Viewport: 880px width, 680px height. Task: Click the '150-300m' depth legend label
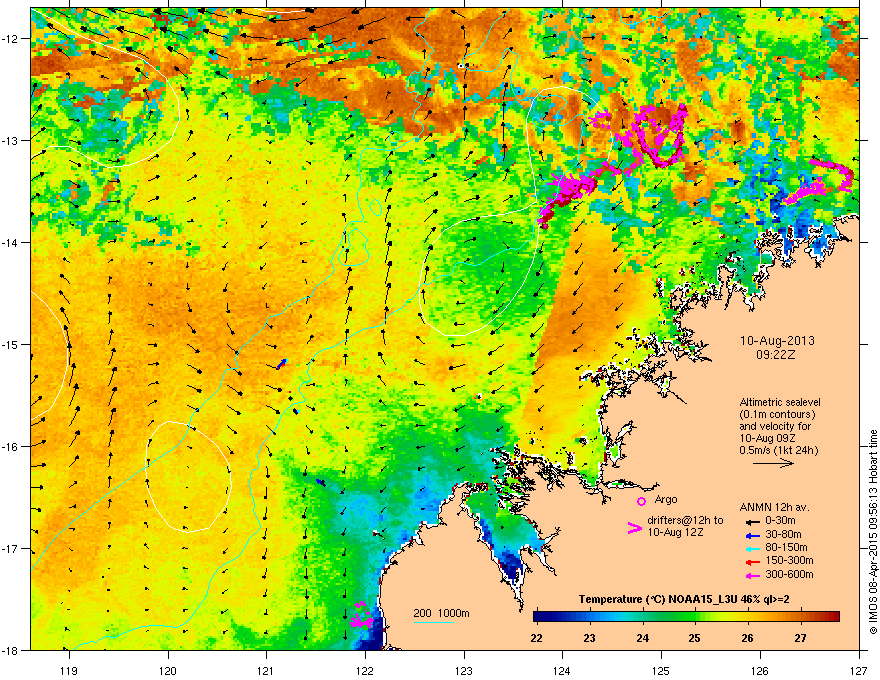click(789, 560)
